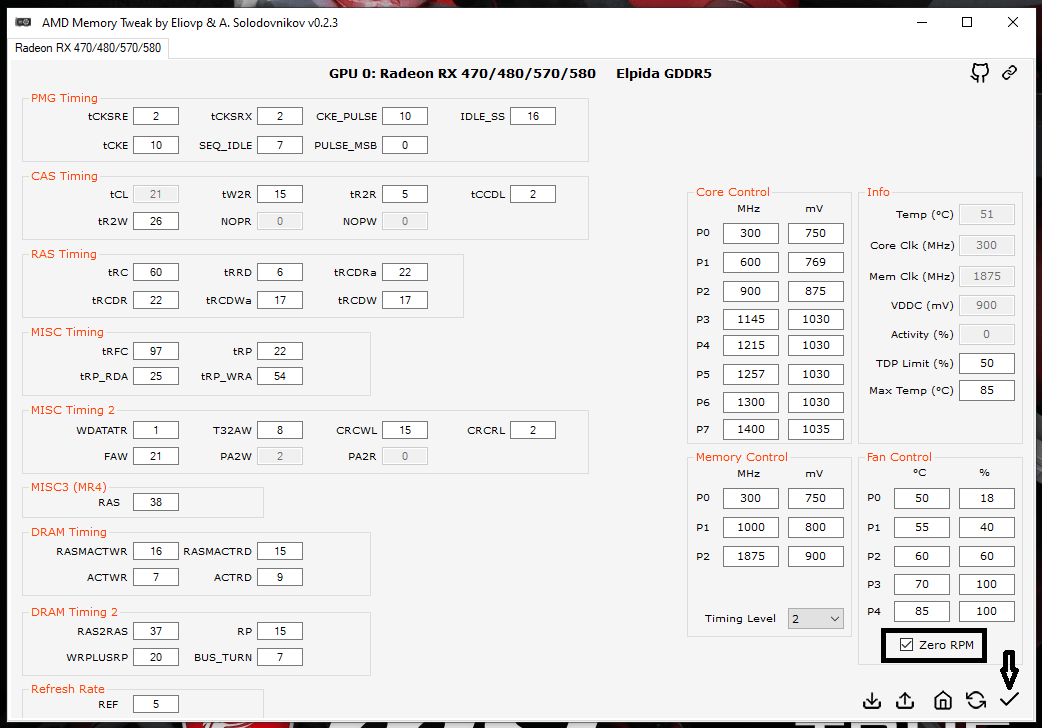Focus the tRP input field
Screen dimensions: 1042x728
tap(280, 351)
